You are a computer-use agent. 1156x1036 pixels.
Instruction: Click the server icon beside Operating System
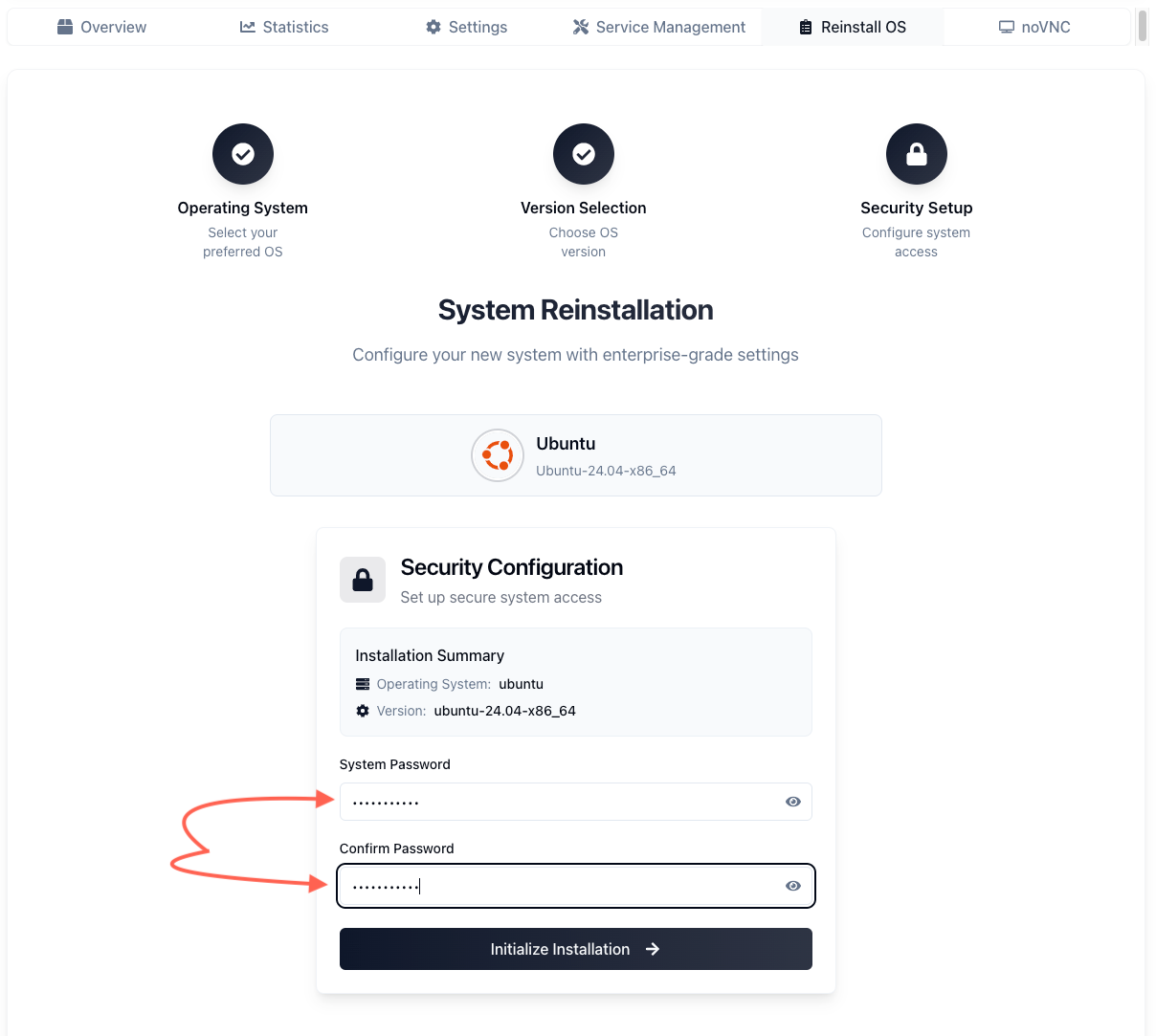[363, 684]
